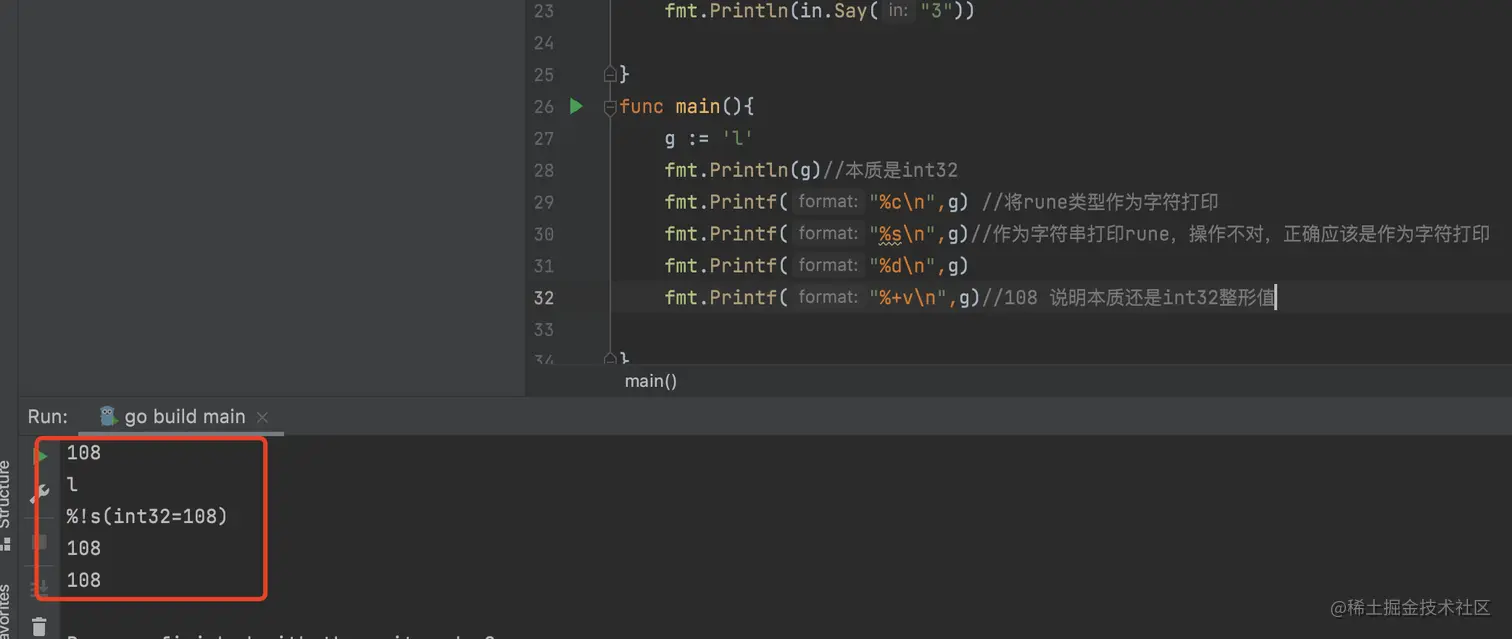Rerun 'go build main' in Run panel

click(x=41, y=455)
